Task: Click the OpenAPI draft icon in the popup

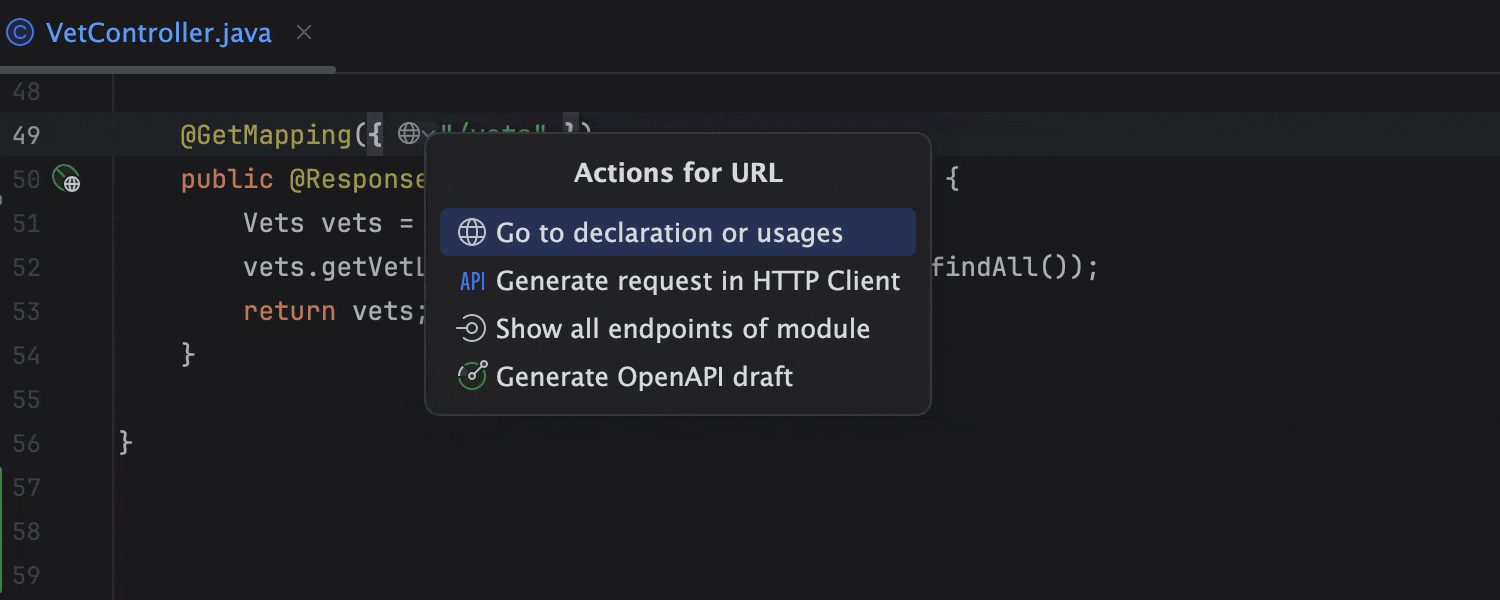Action: [471, 377]
